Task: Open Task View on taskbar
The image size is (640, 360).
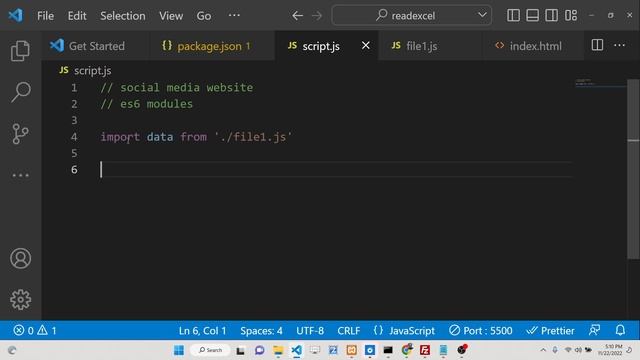Action: coord(240,350)
